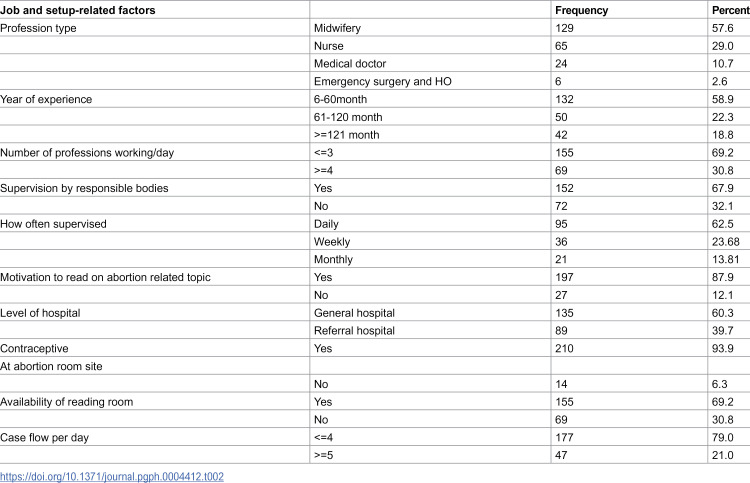This screenshot has height=483, width=750.
Task: Click the 'Case flow per day' label
Action: [44, 438]
